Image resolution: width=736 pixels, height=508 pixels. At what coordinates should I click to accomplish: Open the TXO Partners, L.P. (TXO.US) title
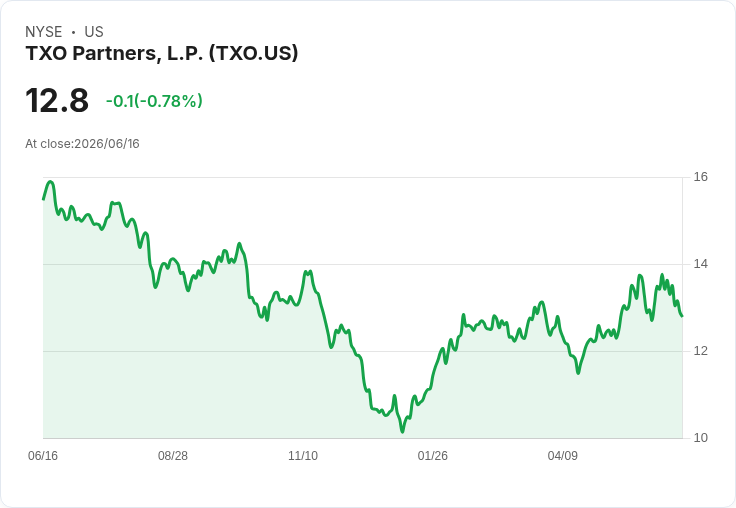click(162, 53)
